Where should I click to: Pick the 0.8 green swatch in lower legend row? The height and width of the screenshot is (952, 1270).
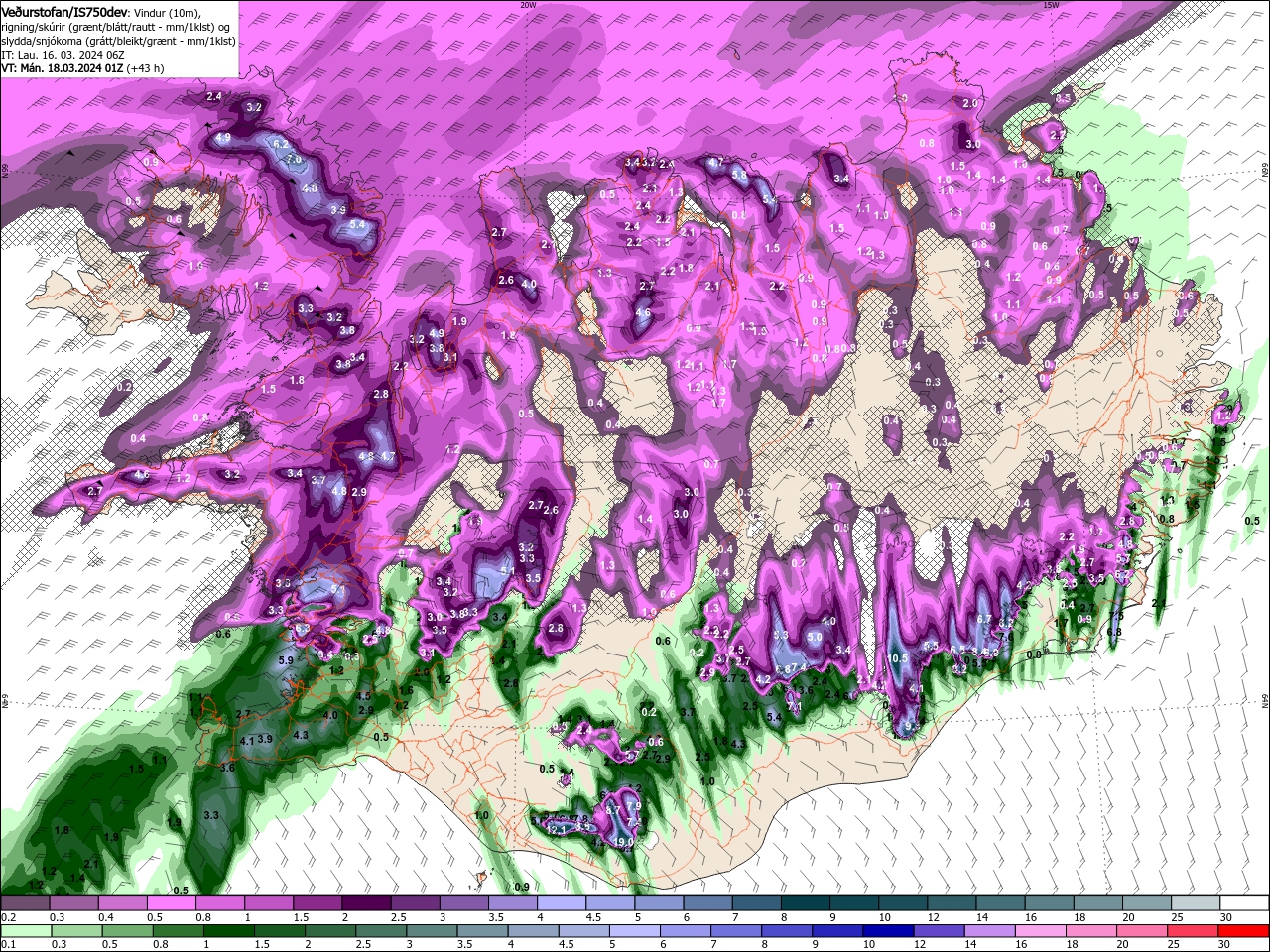tap(178, 931)
